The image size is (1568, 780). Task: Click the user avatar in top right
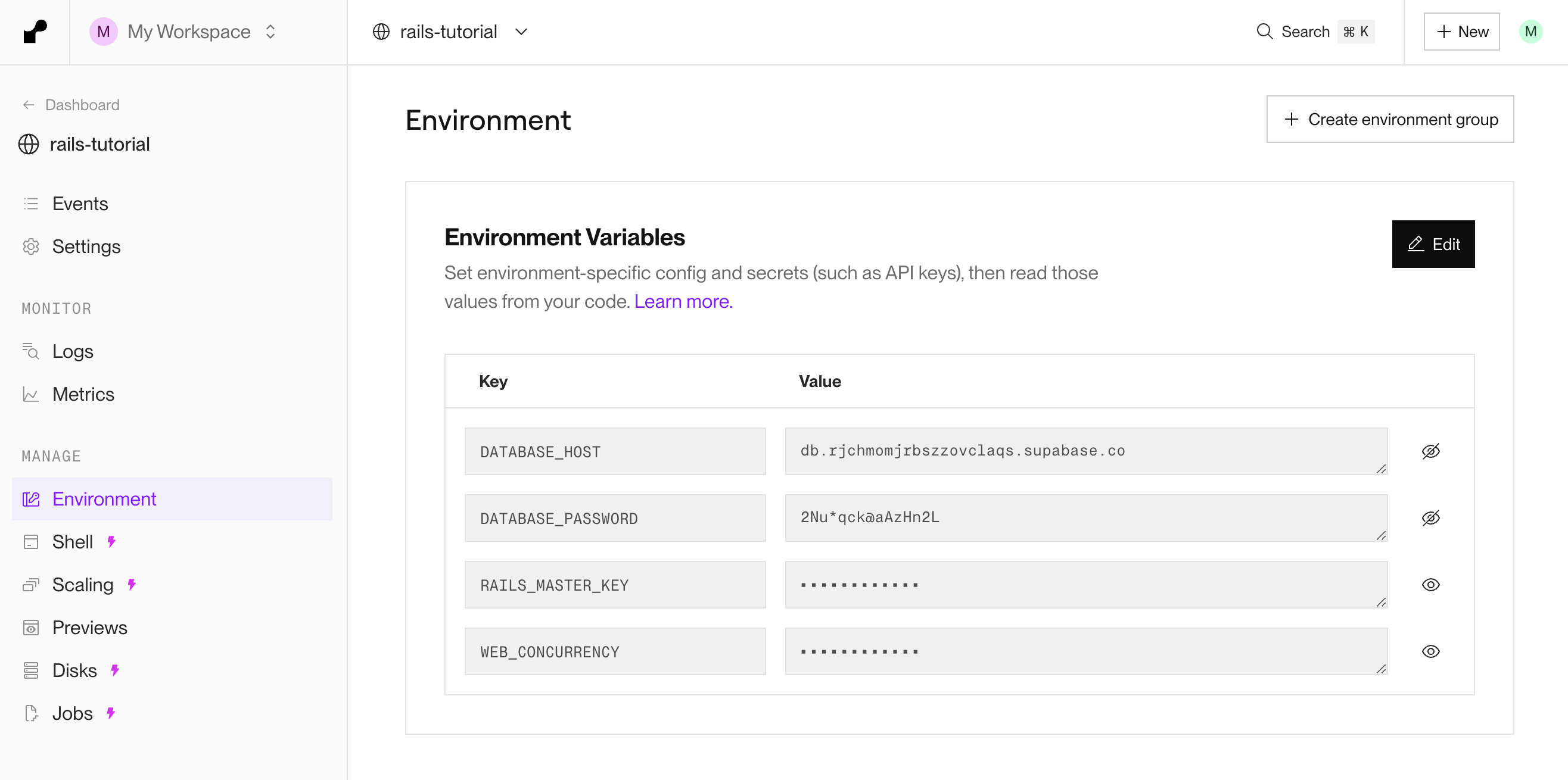click(1530, 32)
